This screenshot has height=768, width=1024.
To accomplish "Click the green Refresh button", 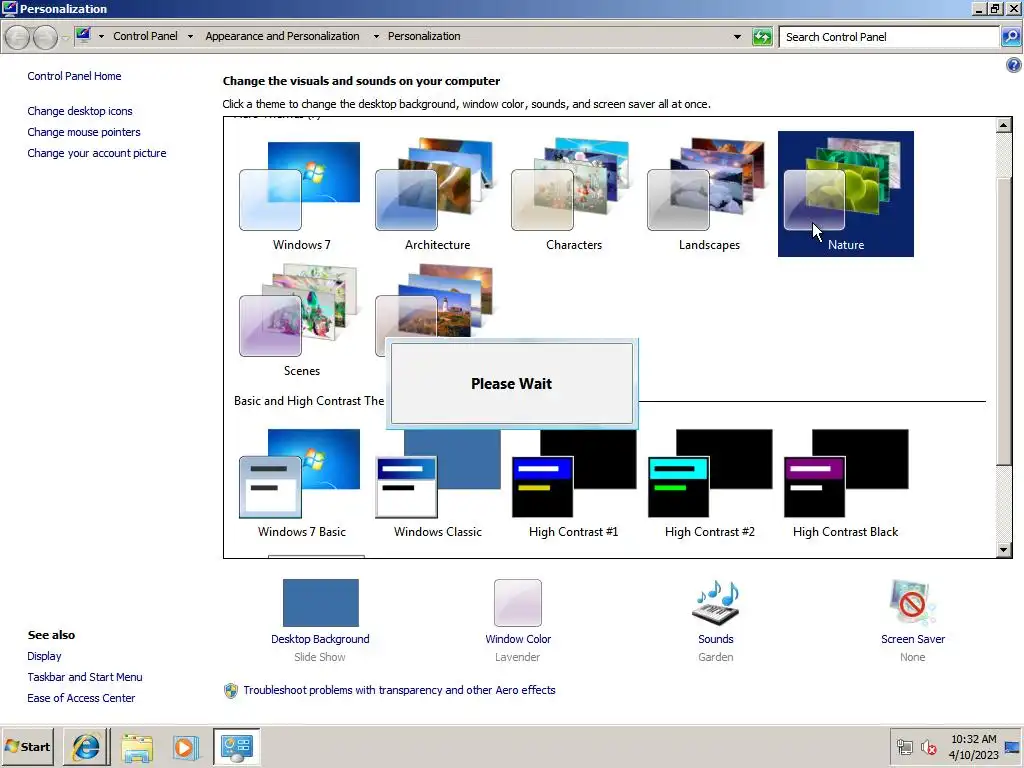I will click(x=762, y=37).
